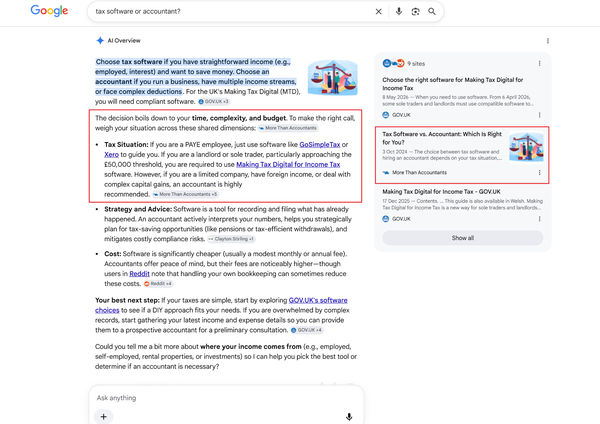Open 'Choose the right software for Making Tax Digital' result
The height and width of the screenshot is (424, 600).
453,84
